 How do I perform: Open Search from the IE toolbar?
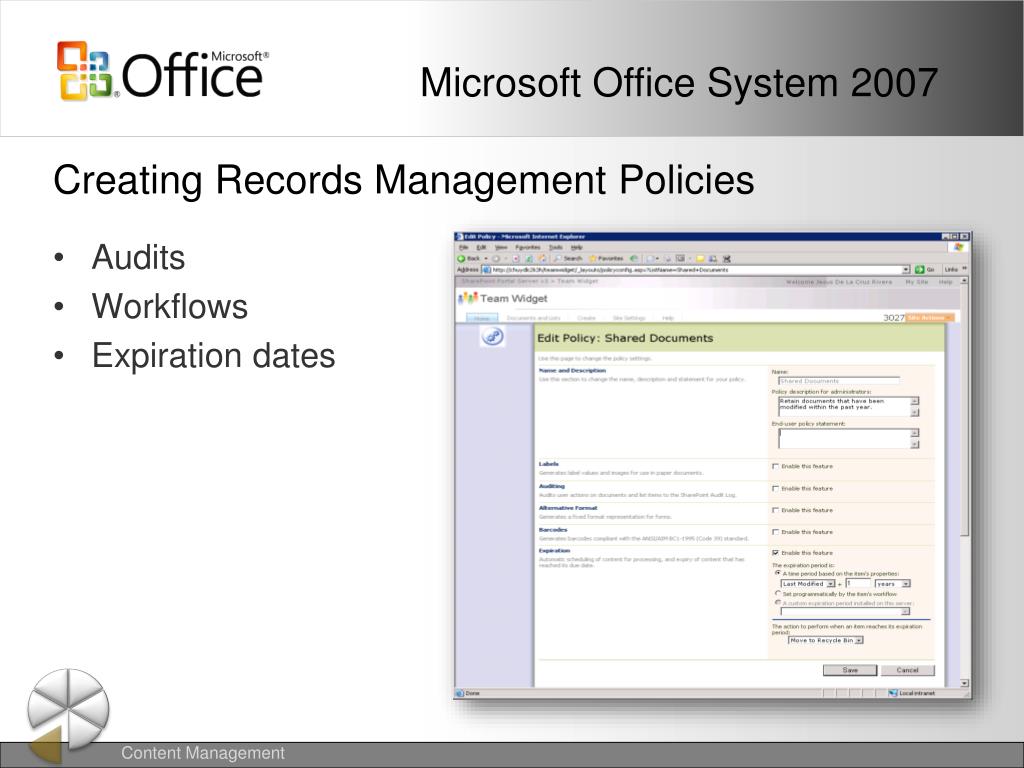pos(568,259)
